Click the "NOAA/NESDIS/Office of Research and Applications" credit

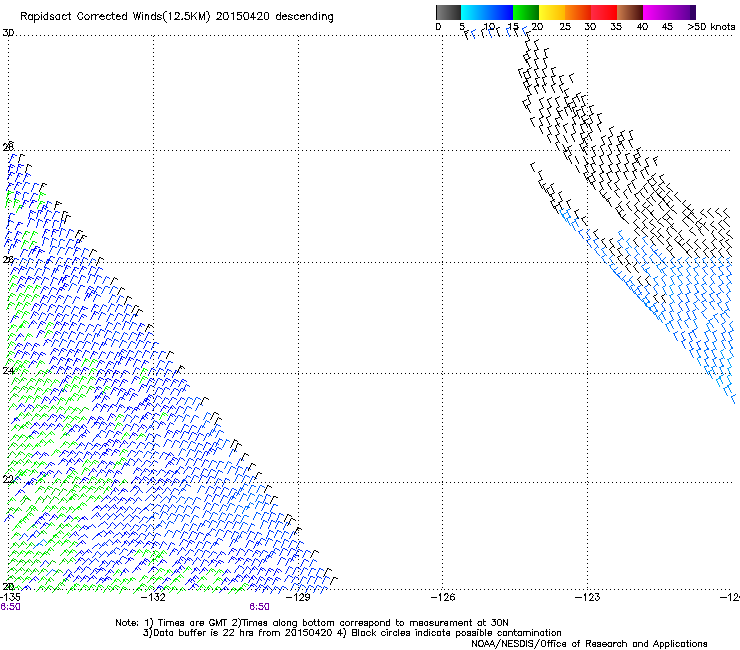click(589, 644)
